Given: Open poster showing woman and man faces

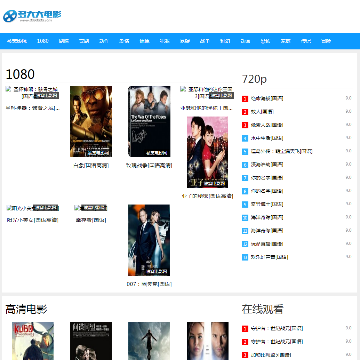Looking at the screenshot, I should (208, 341).
